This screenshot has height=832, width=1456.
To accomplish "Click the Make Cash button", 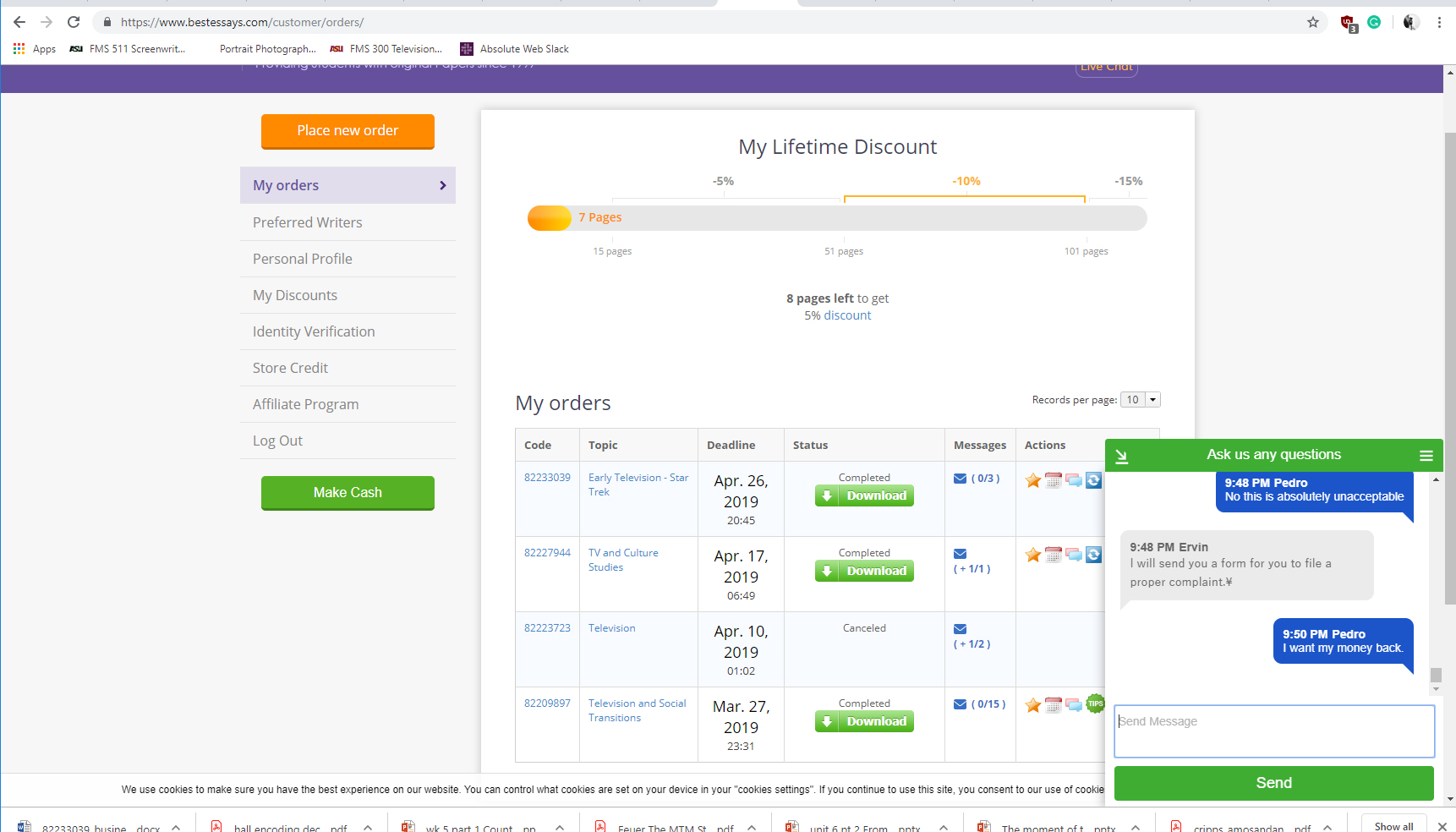I will (x=348, y=493).
